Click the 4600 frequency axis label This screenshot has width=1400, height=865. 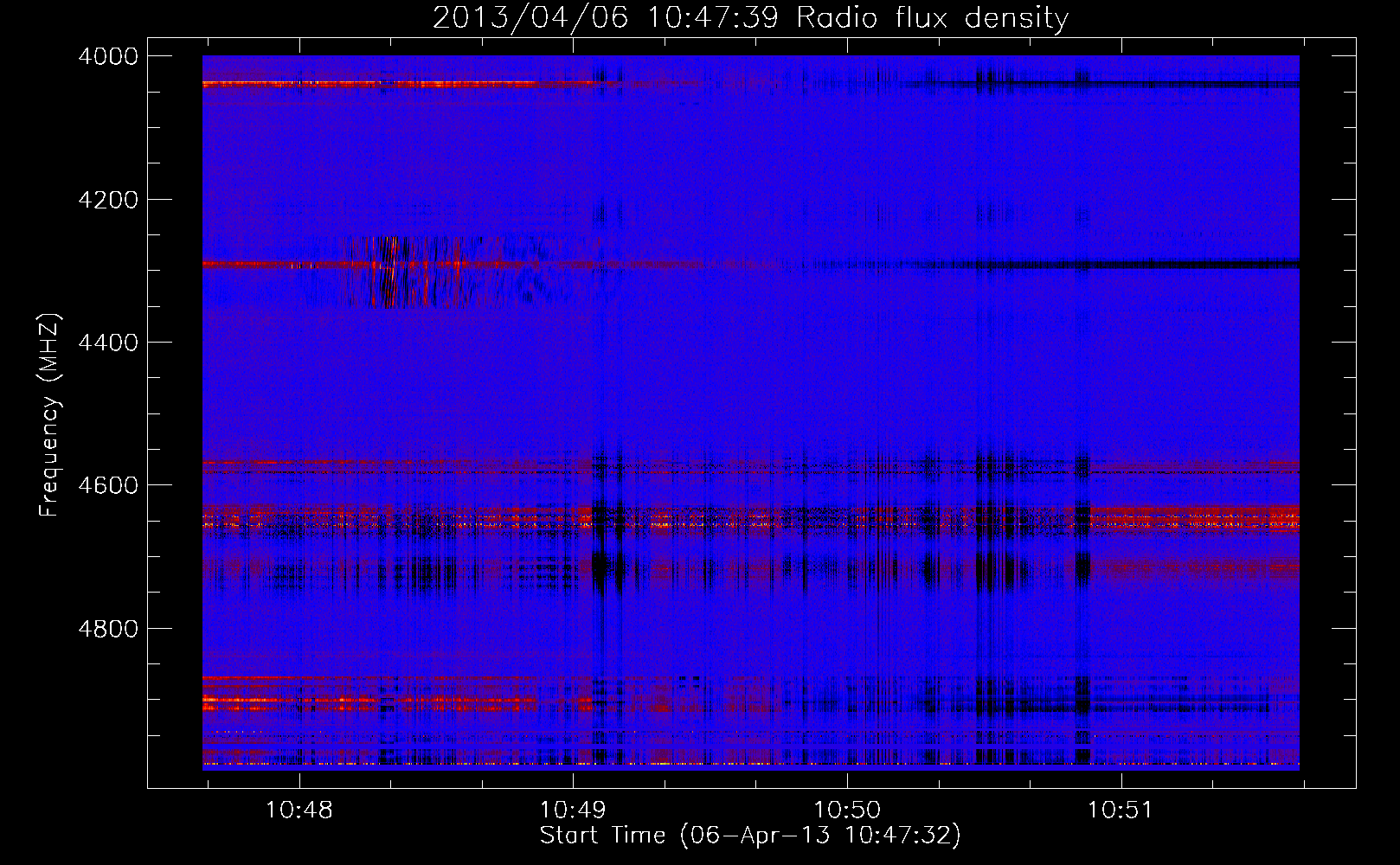pos(107,485)
